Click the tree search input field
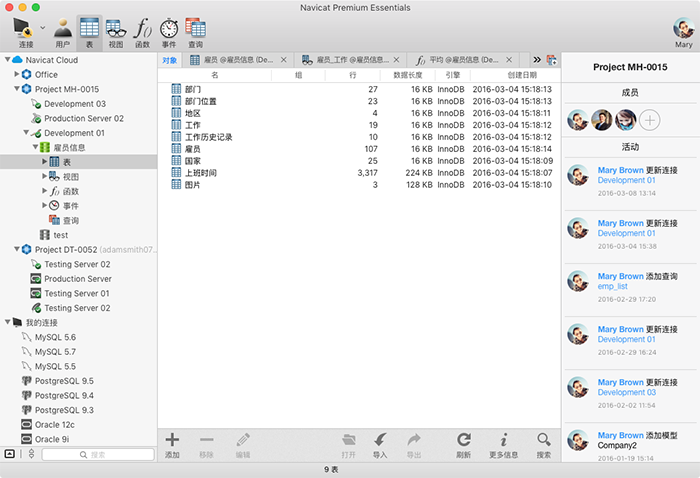This screenshot has height=478, width=700. tap(98, 454)
